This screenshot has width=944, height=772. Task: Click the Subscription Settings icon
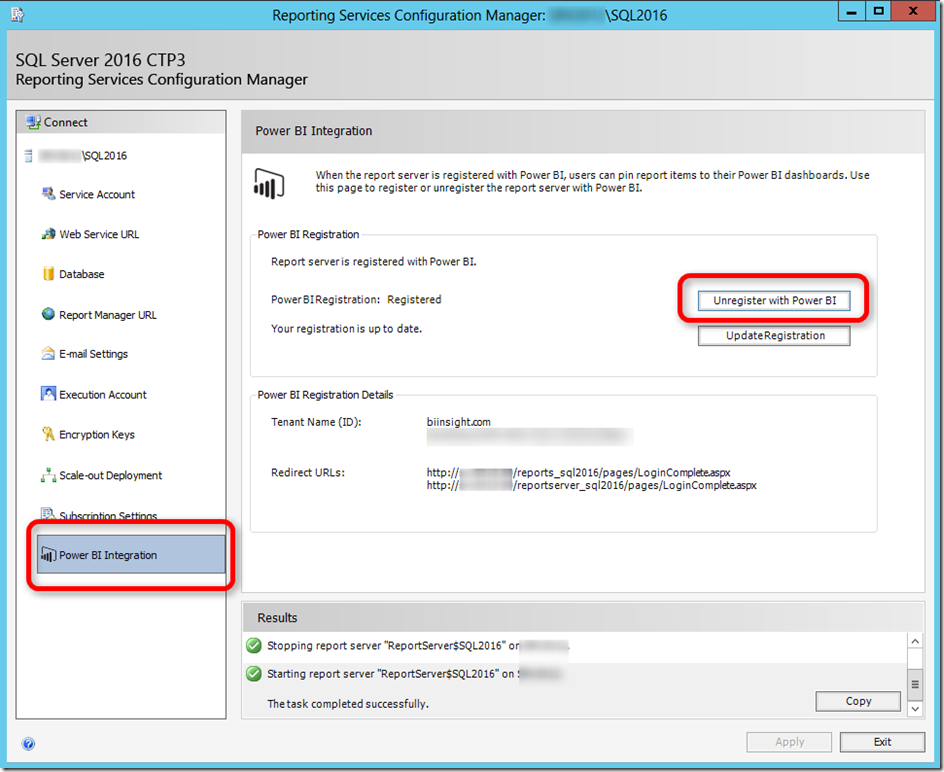(x=48, y=513)
